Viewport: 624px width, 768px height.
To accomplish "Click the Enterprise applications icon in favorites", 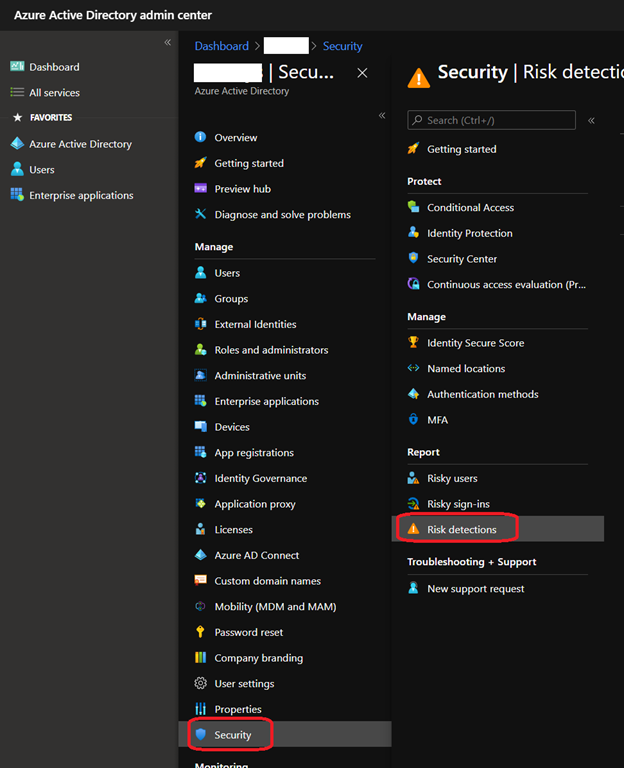I will click(17, 195).
